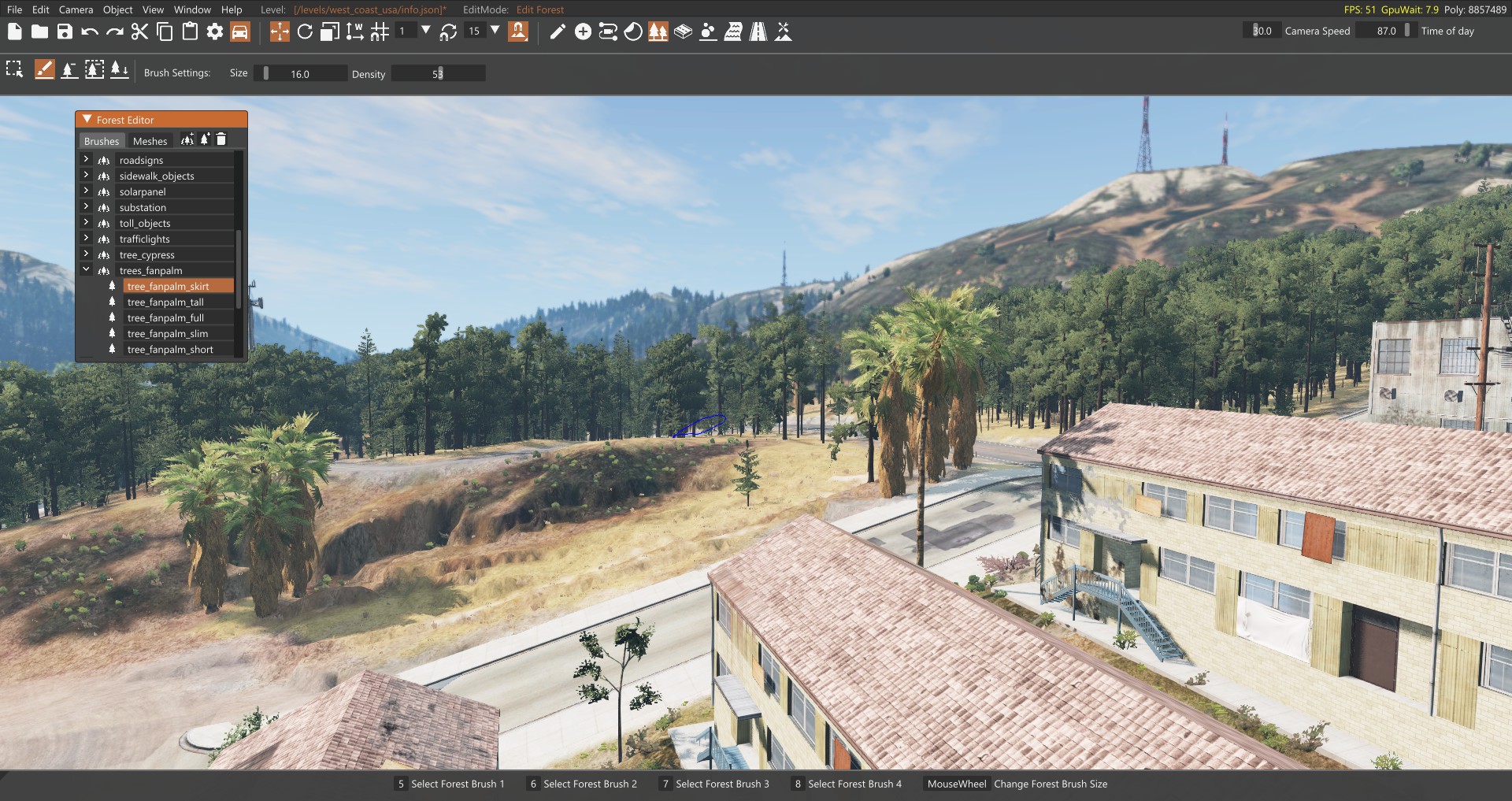The image size is (1512, 801).
Task: Collapse the Forest Editor panel triangle
Action: pyautogui.click(x=87, y=120)
